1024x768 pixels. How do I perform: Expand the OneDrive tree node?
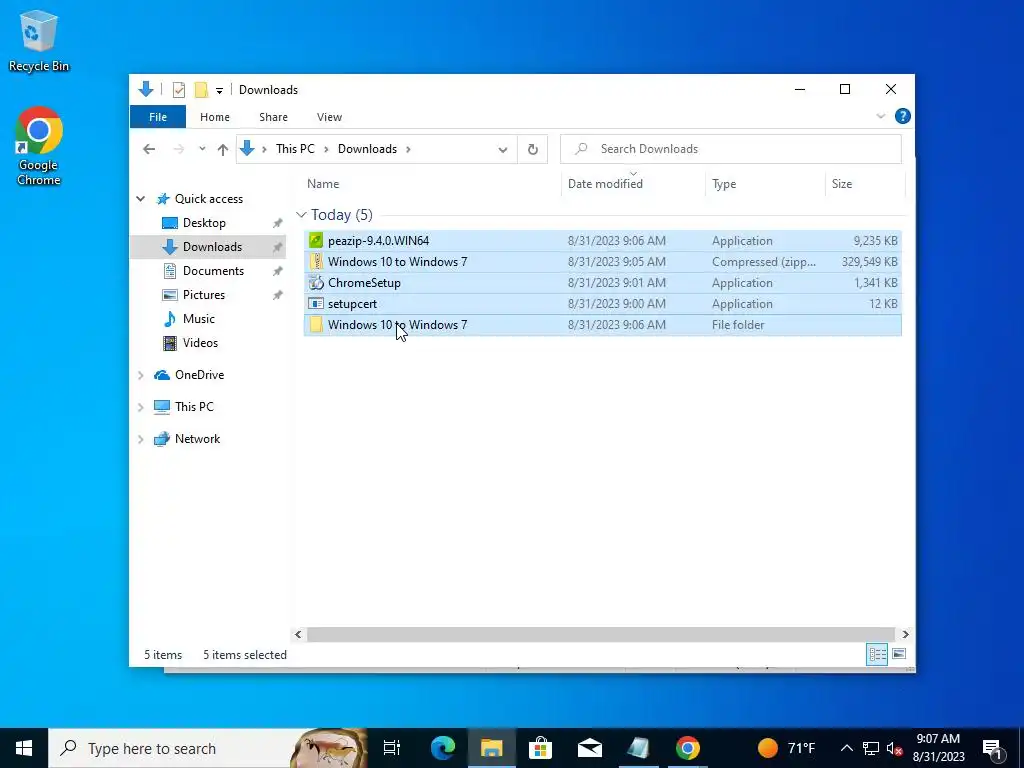click(140, 375)
